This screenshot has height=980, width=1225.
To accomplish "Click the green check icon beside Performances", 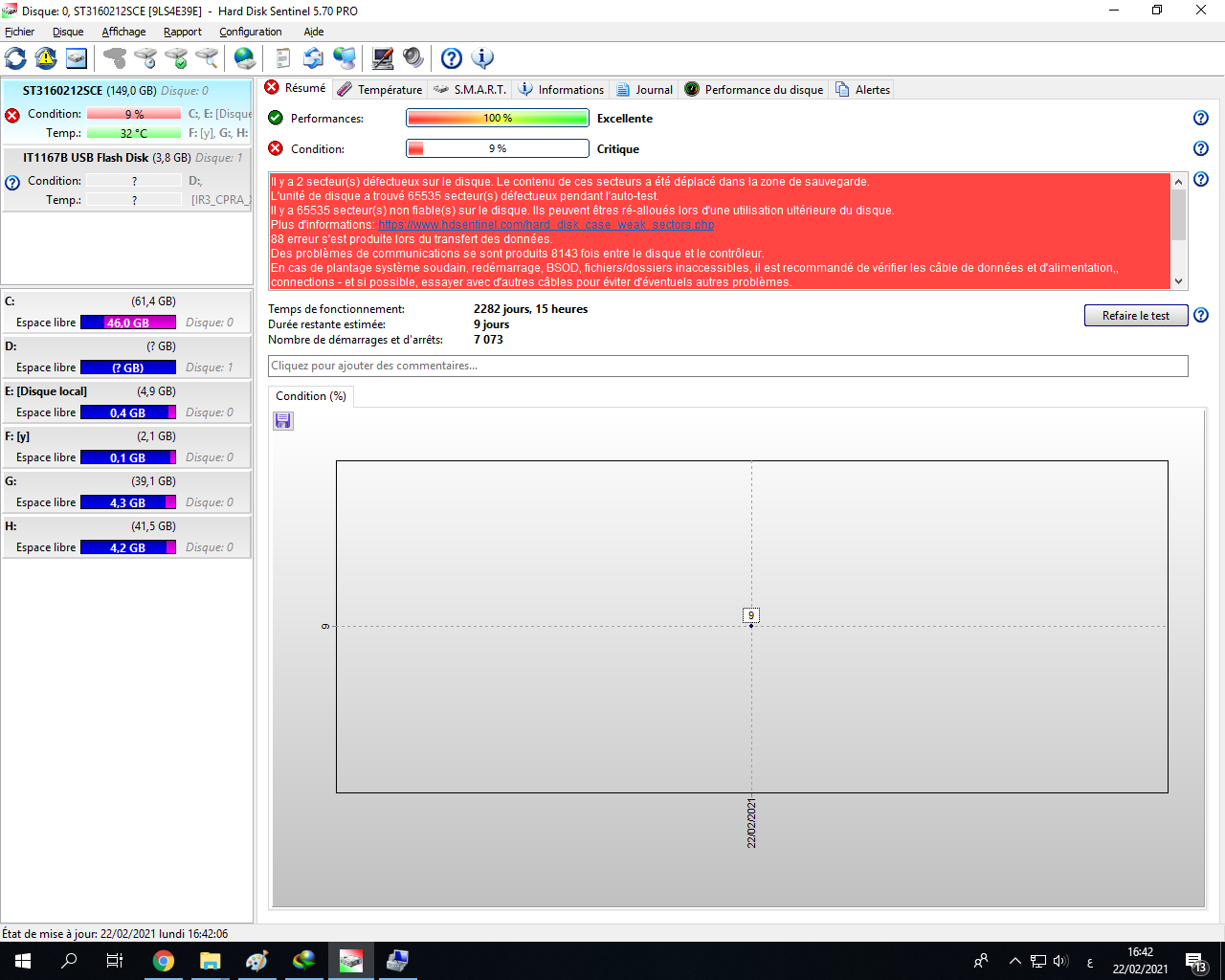I will point(276,118).
